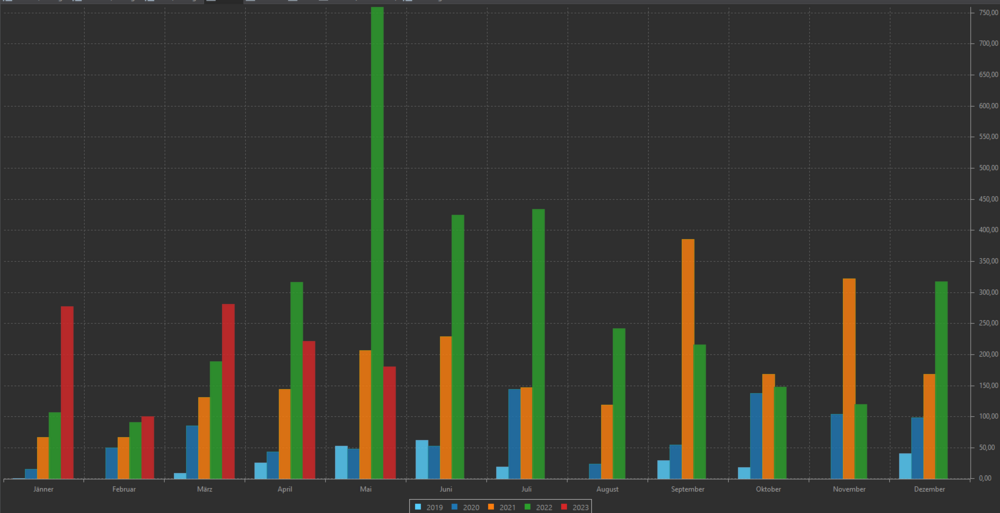Image resolution: width=1000 pixels, height=513 pixels.
Task: Click the Februar month label
Action: [x=124, y=489]
